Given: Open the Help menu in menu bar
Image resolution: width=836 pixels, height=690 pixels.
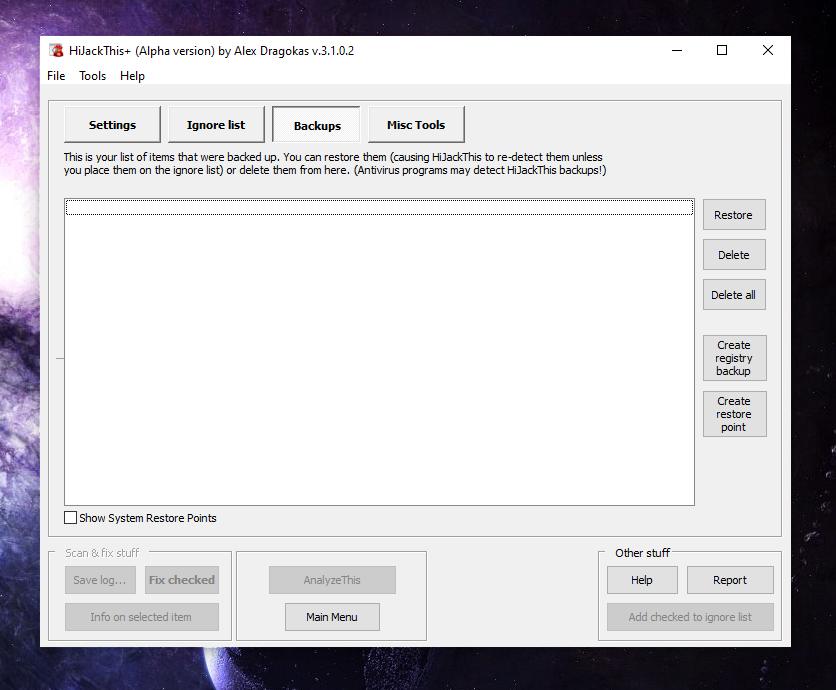Looking at the screenshot, I should [132, 76].
